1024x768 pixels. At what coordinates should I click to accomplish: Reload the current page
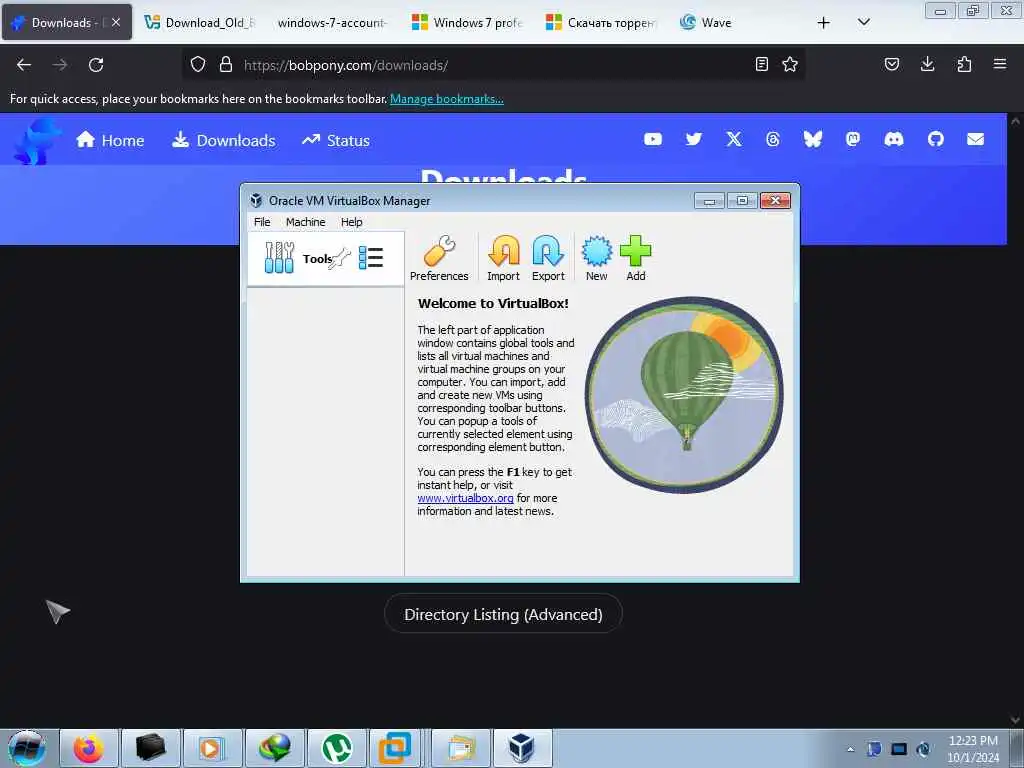click(x=96, y=65)
